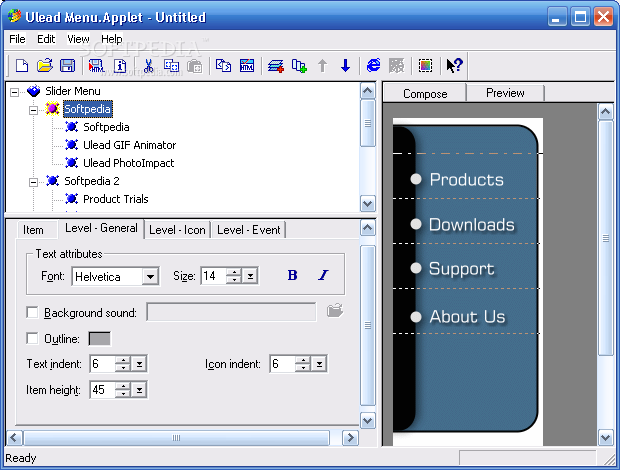Click the Item height value field
The height and width of the screenshot is (470, 620).
click(x=102, y=390)
